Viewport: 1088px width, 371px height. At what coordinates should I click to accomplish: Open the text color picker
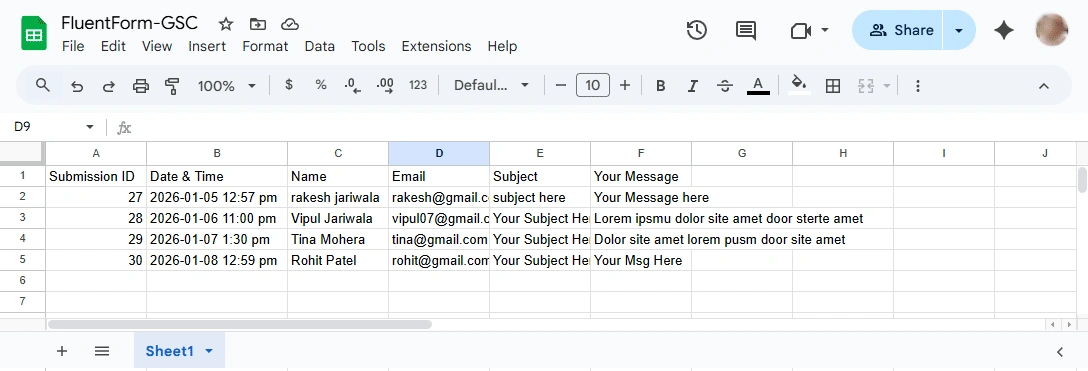758,85
